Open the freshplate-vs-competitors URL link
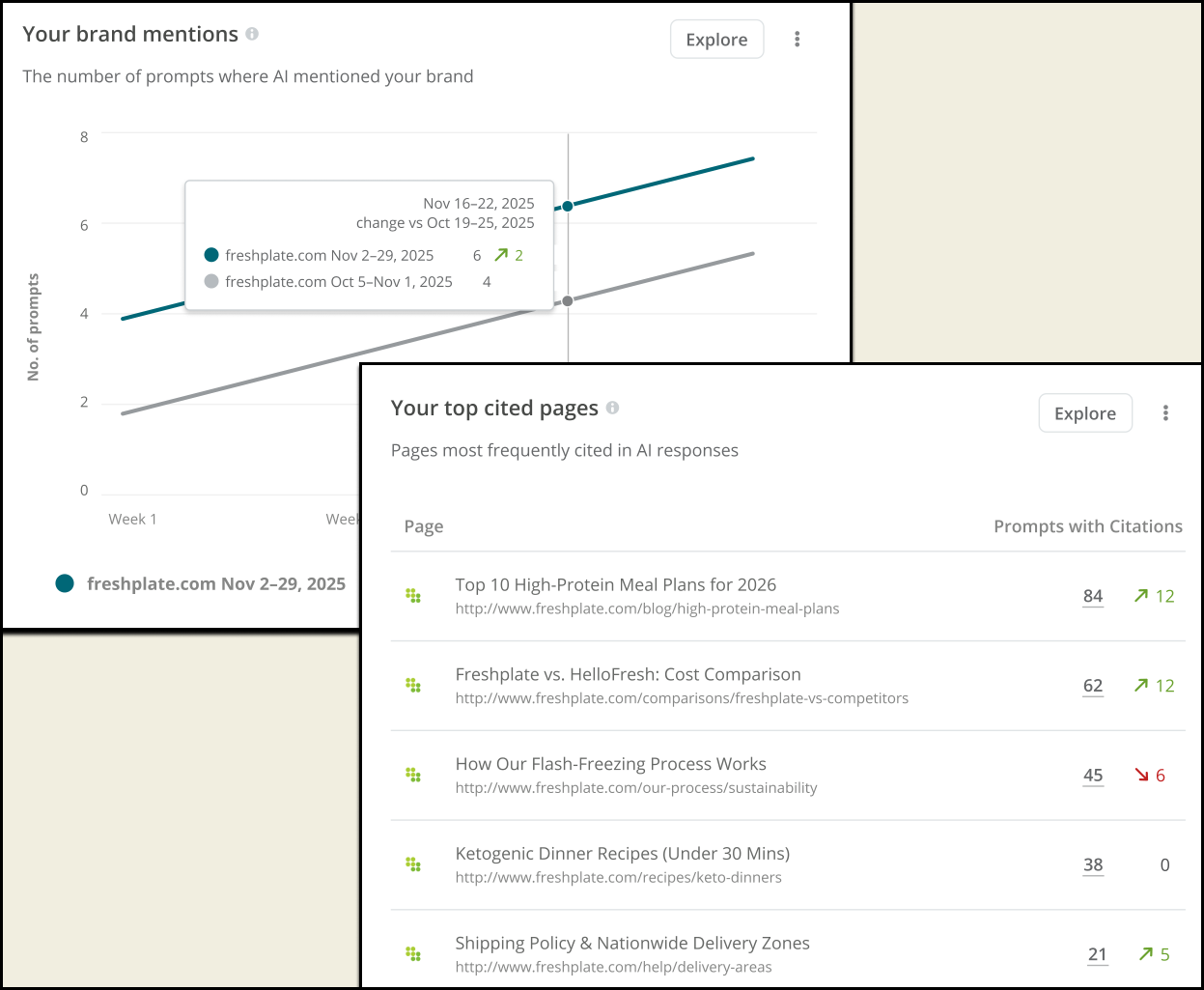 click(x=682, y=698)
